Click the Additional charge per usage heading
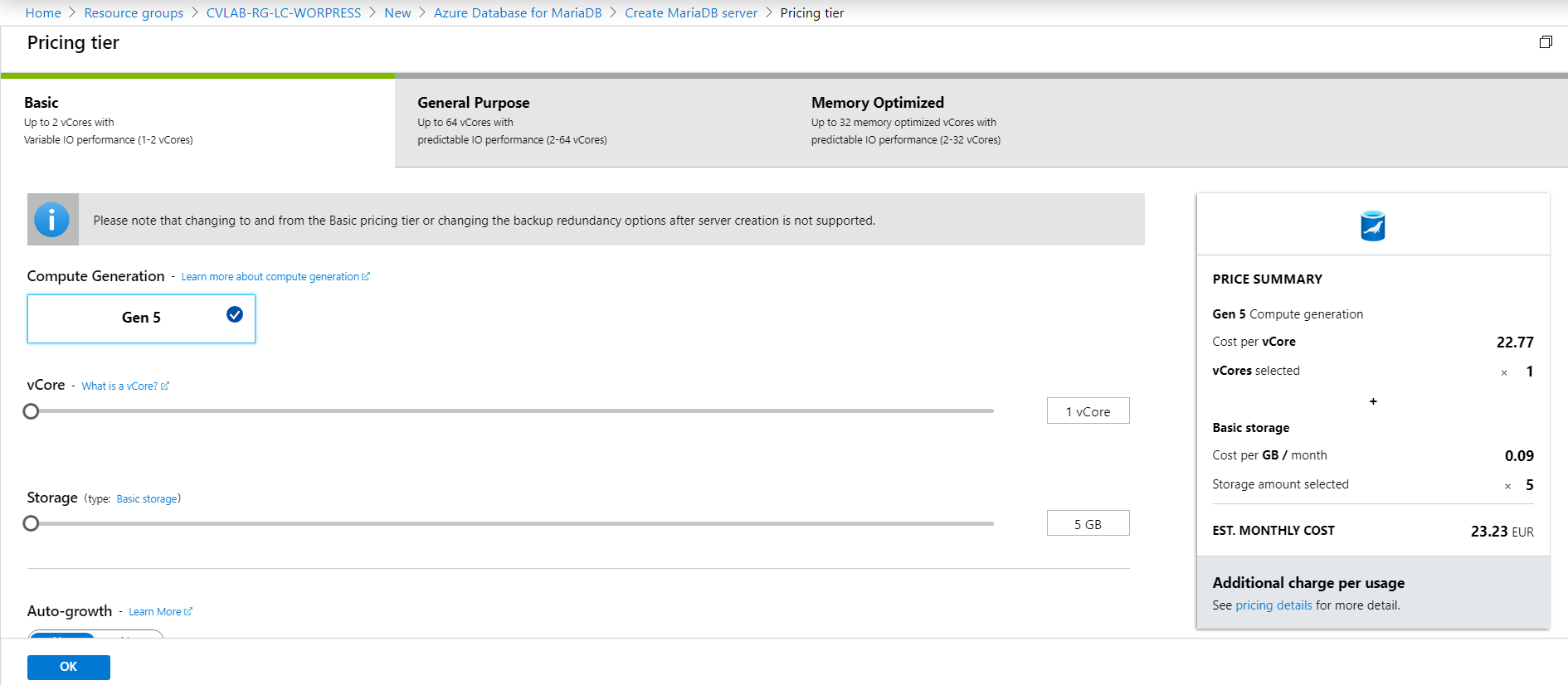 (1308, 583)
